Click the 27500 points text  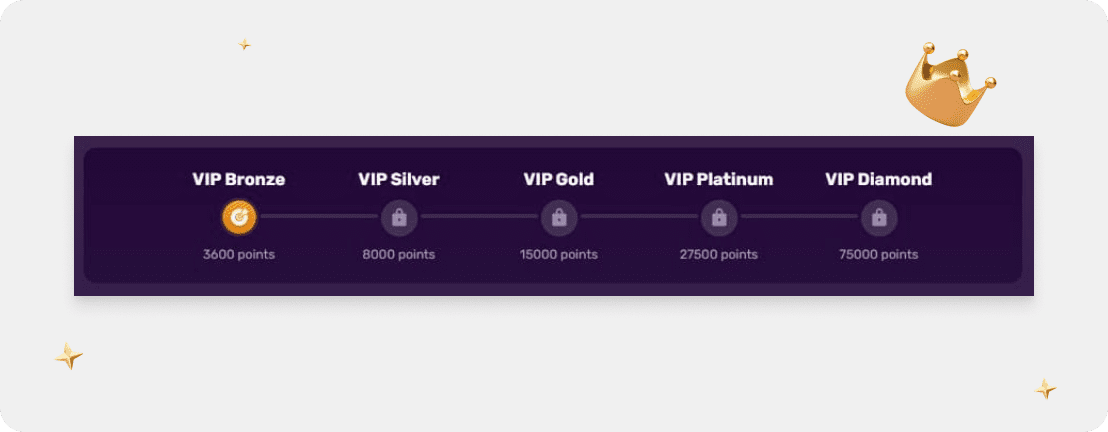tap(719, 254)
